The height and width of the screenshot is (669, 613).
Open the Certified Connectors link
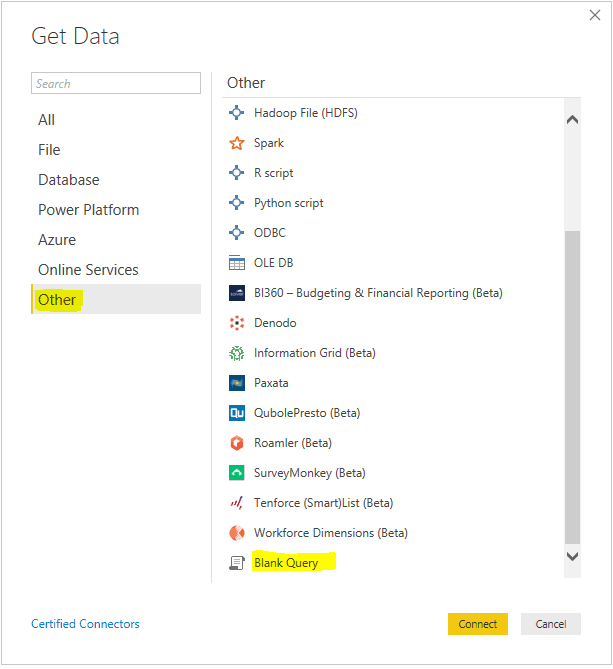point(85,624)
